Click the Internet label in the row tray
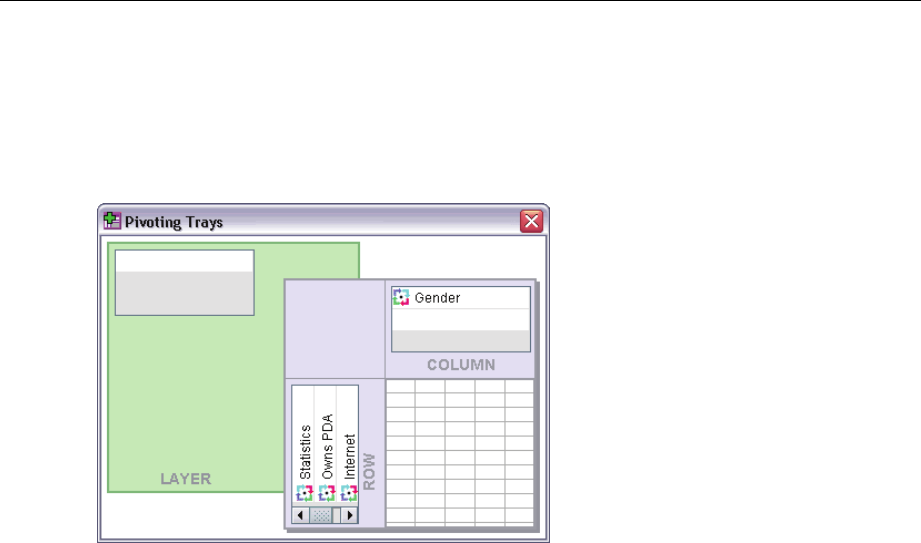This screenshot has height=543, width=921. [x=349, y=457]
